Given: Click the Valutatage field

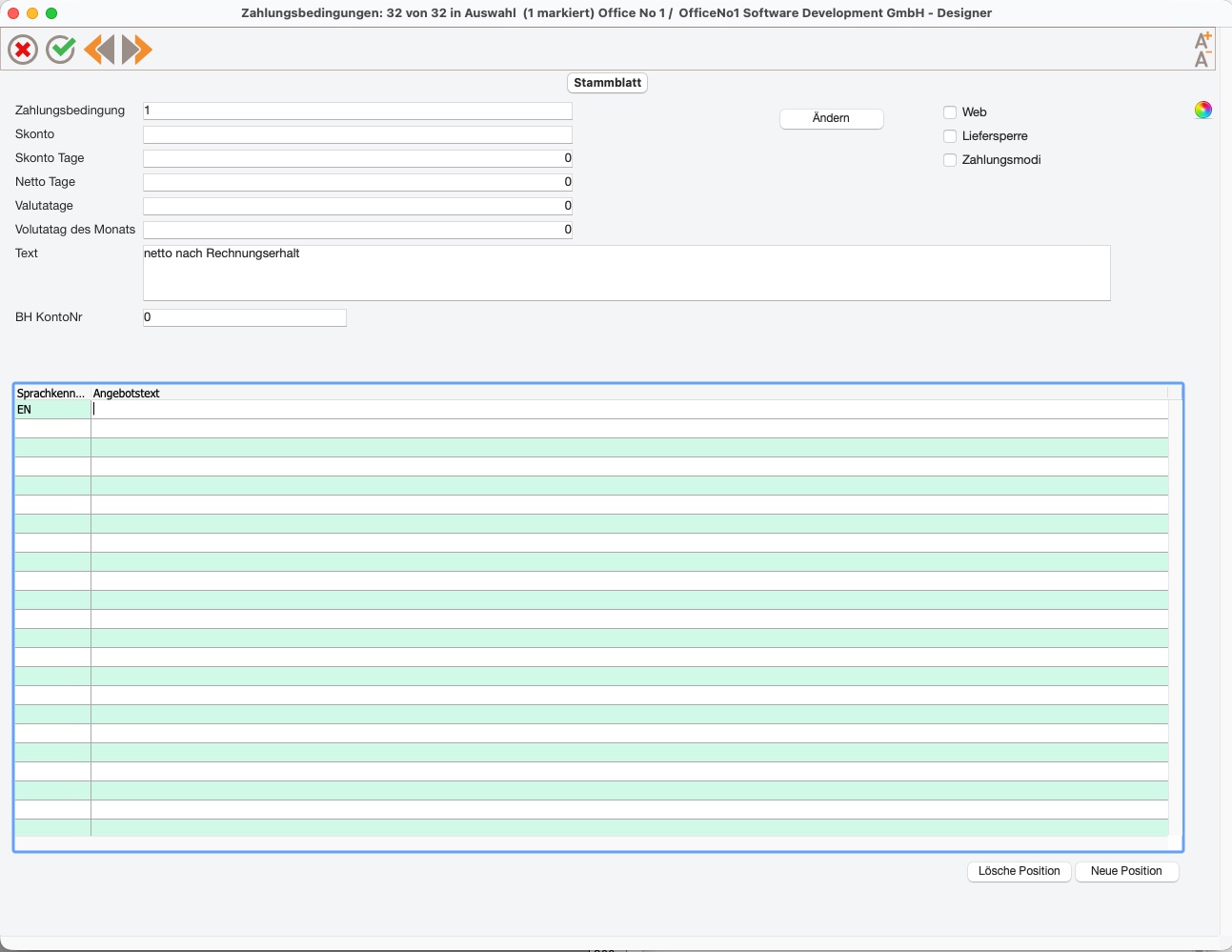Looking at the screenshot, I should (357, 206).
